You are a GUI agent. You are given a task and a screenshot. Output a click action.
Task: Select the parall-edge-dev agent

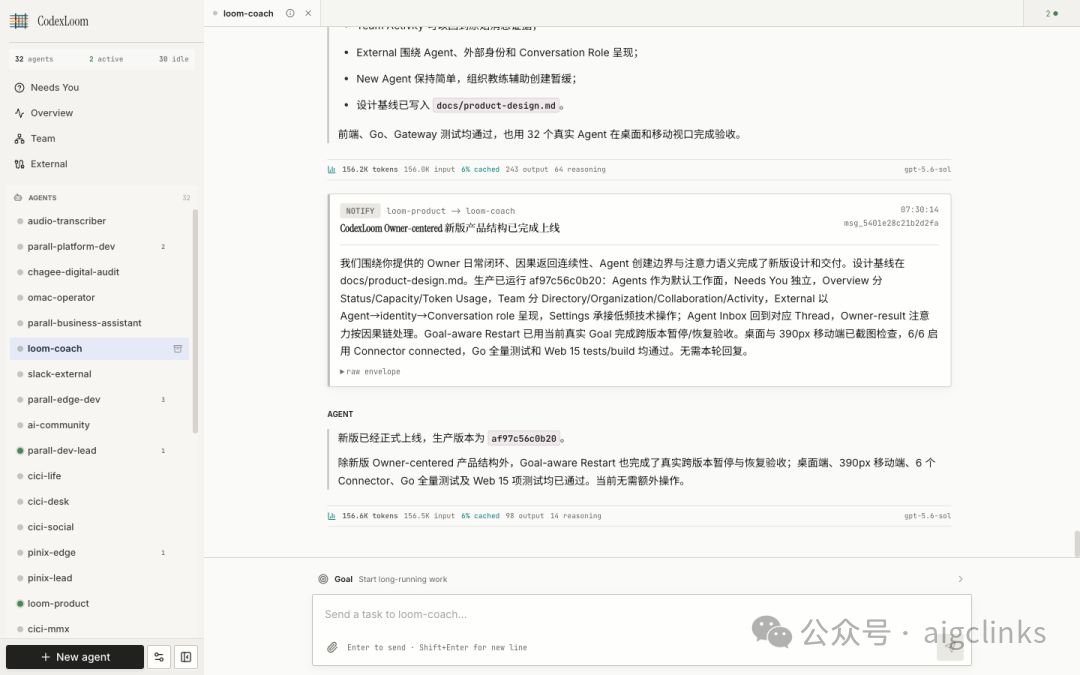tap(99, 399)
